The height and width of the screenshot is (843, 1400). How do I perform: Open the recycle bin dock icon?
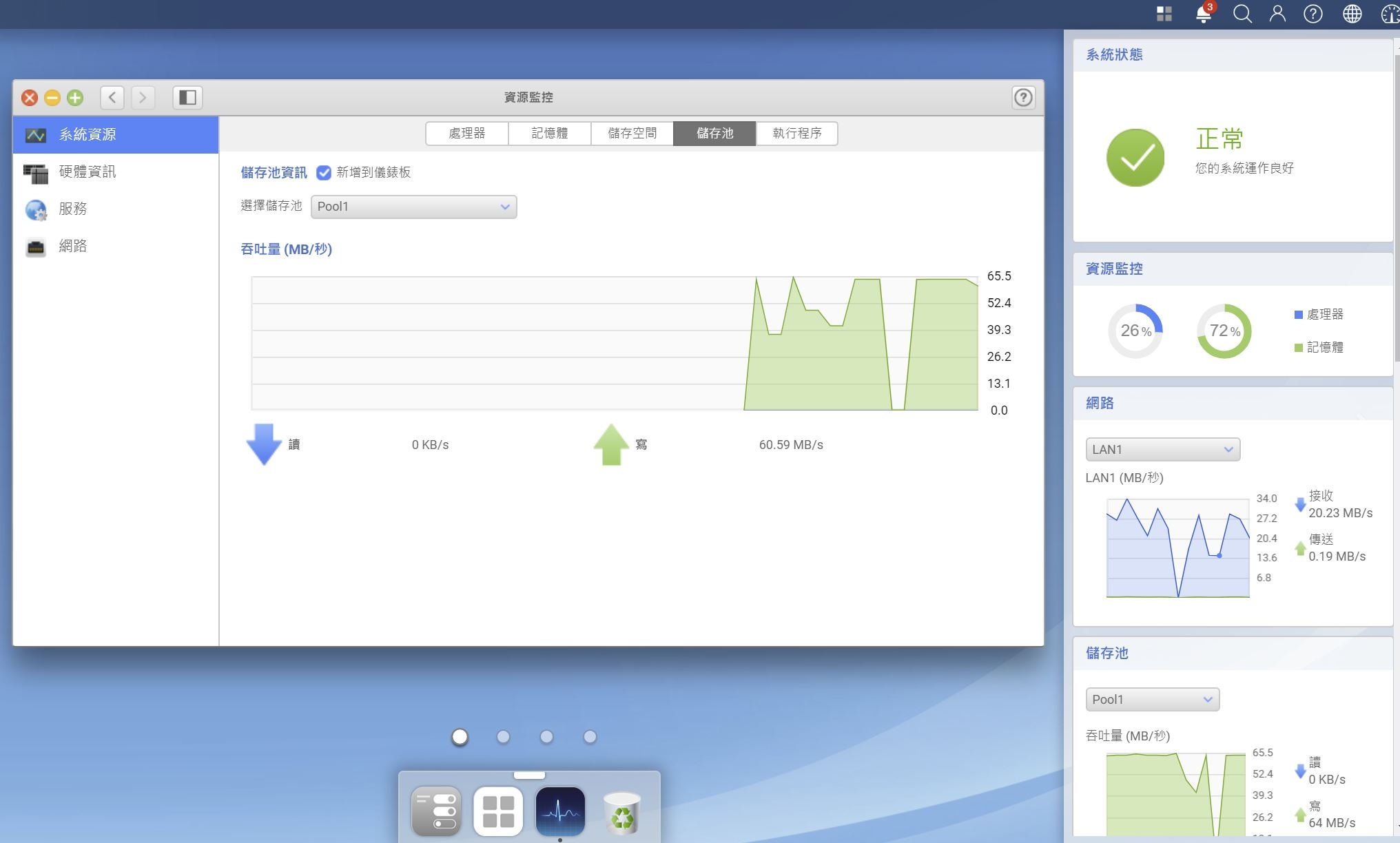[622, 813]
